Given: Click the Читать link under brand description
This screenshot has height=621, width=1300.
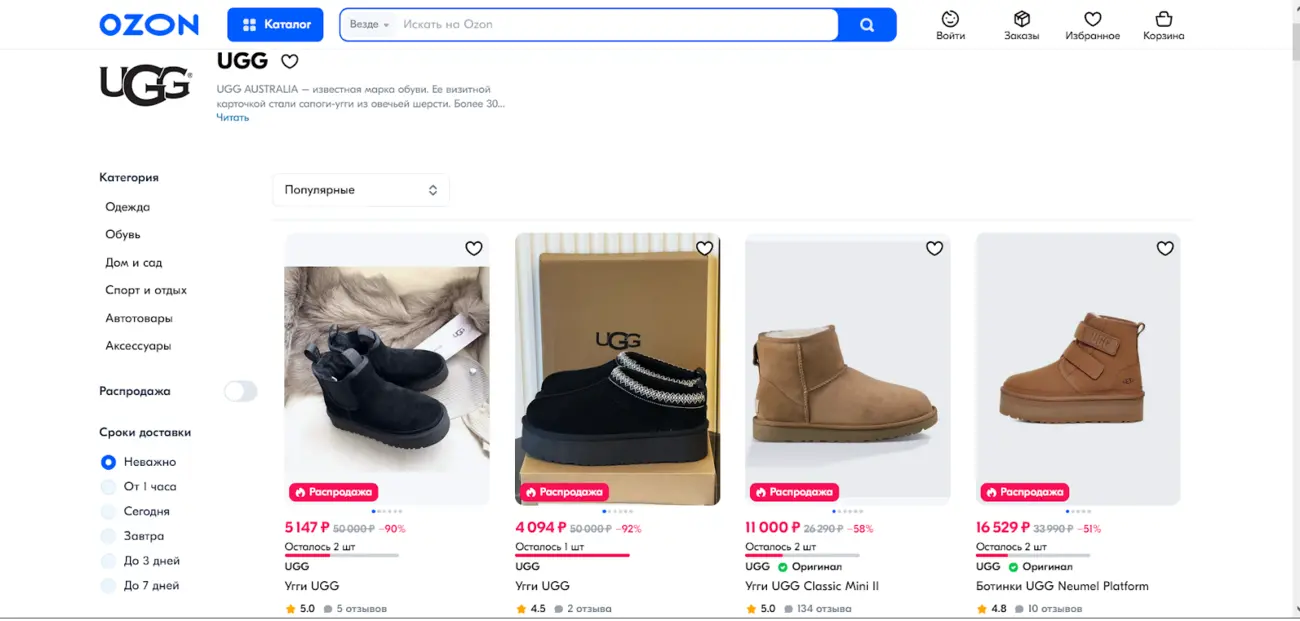Looking at the screenshot, I should [233, 118].
